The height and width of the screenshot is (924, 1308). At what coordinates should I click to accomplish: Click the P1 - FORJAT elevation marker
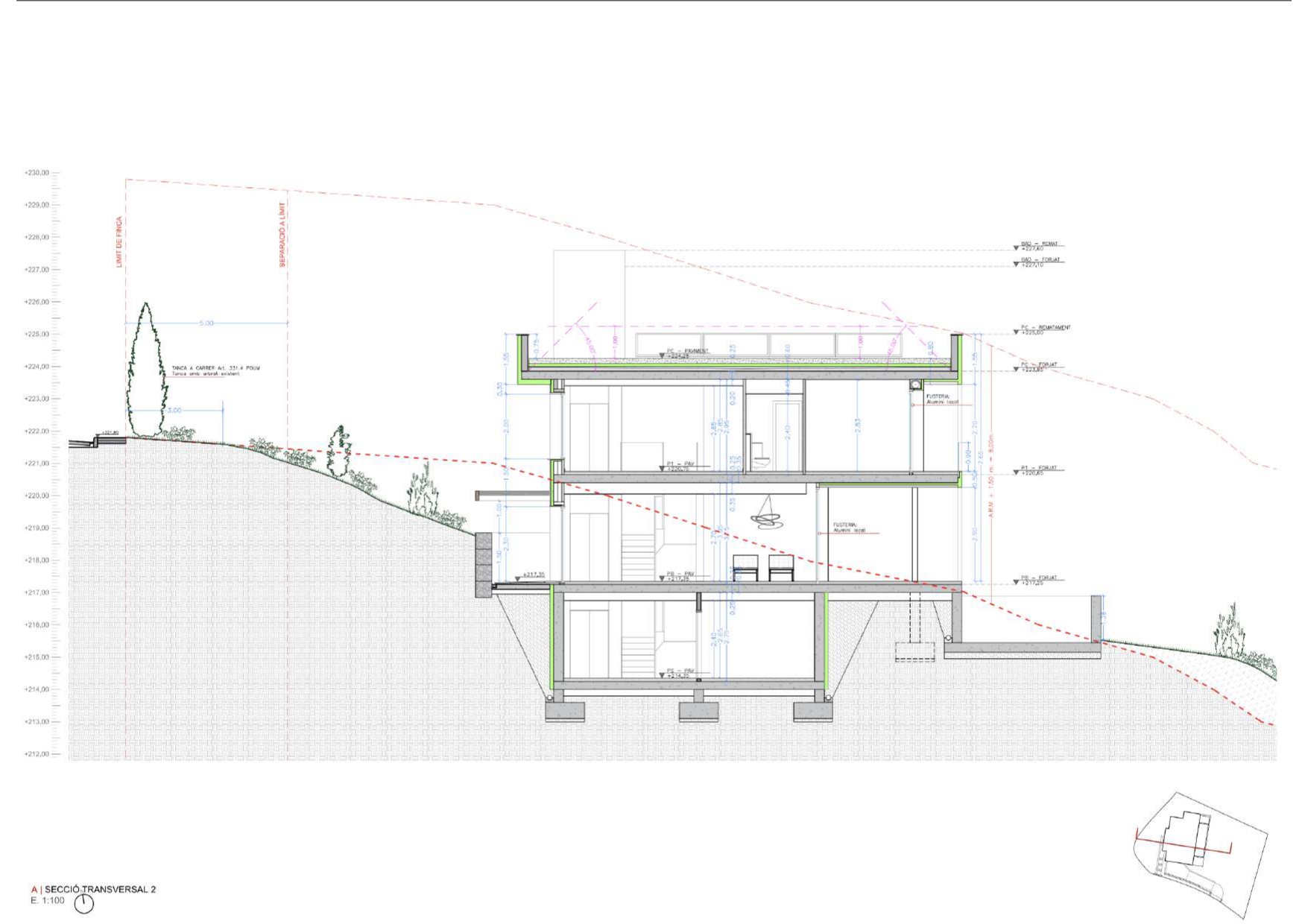coord(1040,470)
